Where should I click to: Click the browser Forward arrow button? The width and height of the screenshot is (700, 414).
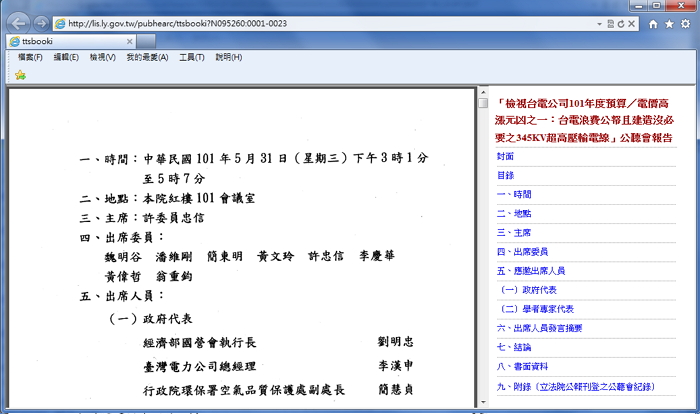tap(40, 22)
